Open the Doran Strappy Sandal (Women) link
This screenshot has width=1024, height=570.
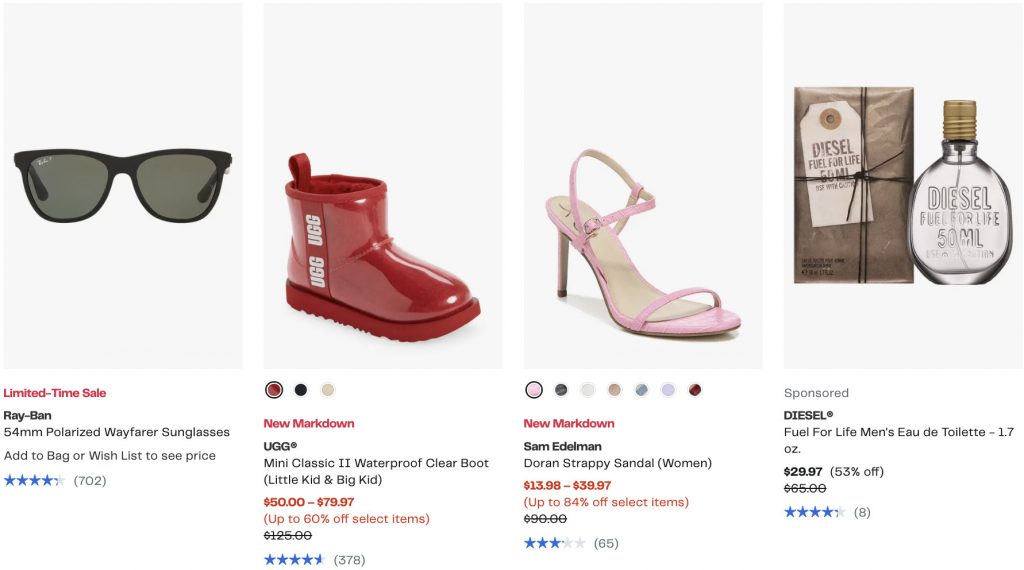click(x=618, y=463)
